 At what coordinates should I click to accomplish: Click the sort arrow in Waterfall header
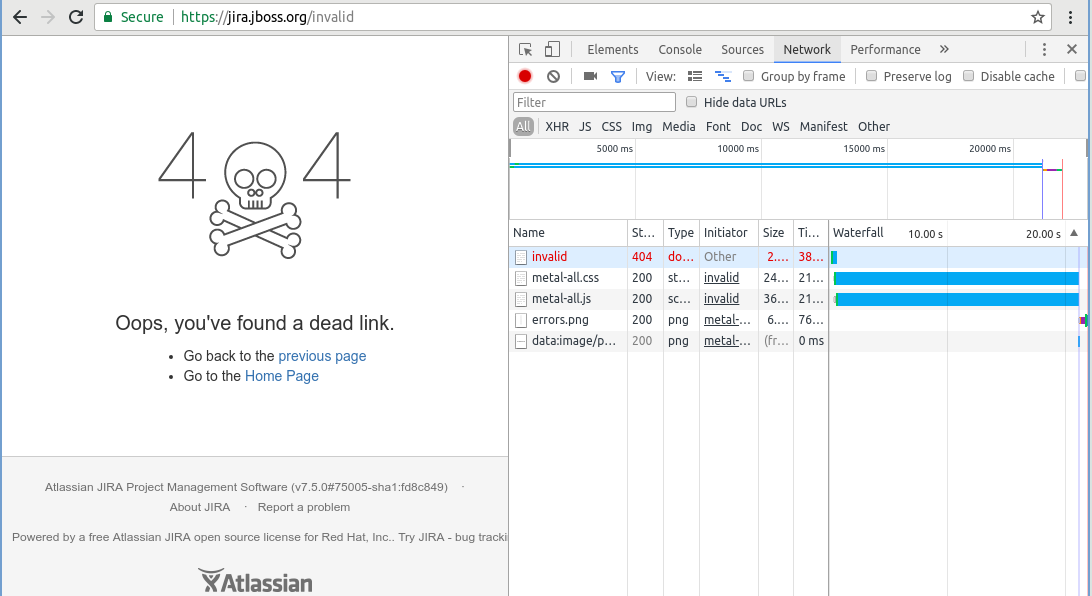click(1074, 233)
